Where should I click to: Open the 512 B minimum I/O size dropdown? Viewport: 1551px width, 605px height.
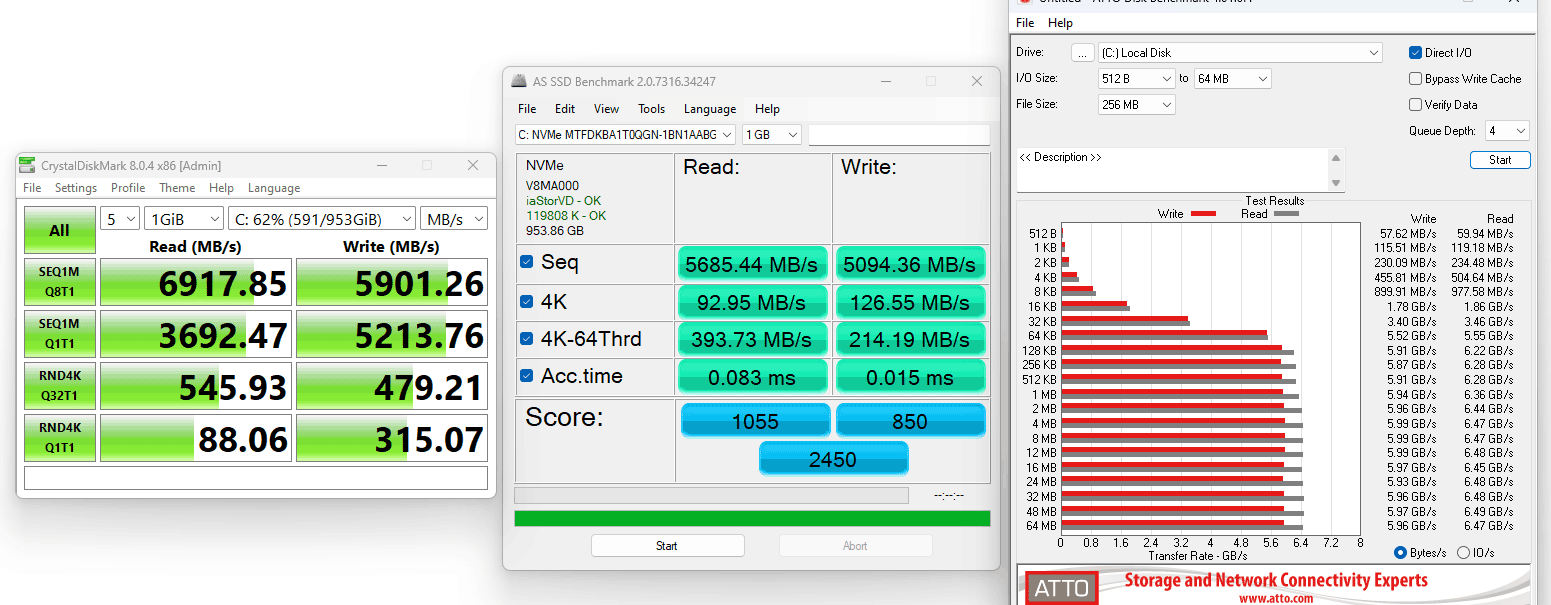(x=1136, y=79)
